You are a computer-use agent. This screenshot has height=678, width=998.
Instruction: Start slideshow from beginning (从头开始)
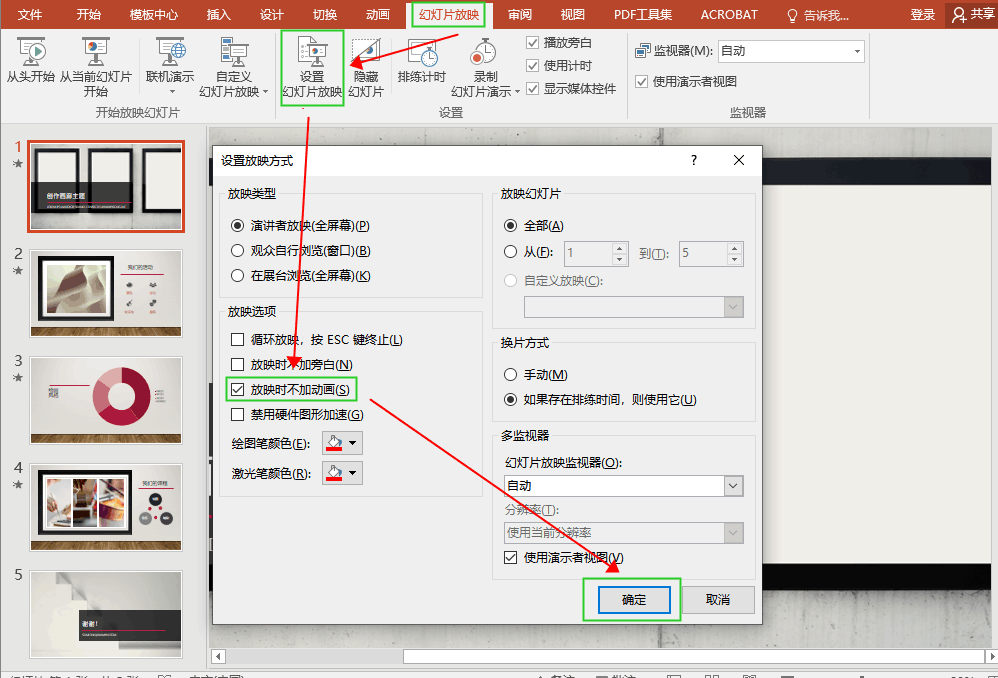pos(31,60)
